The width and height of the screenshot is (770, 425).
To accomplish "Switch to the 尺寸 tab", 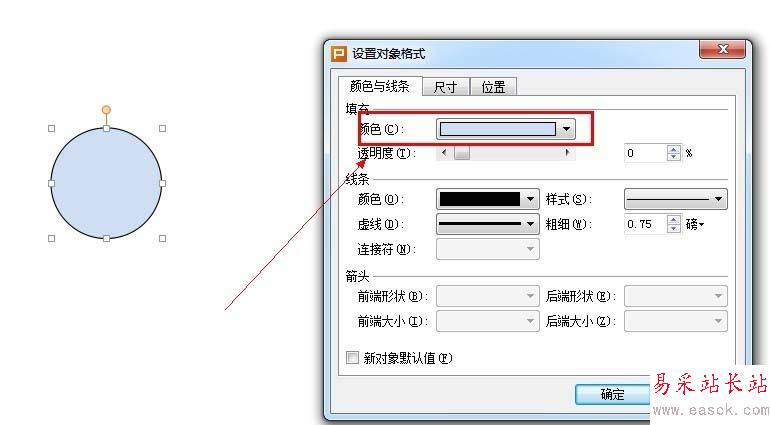I will [445, 87].
